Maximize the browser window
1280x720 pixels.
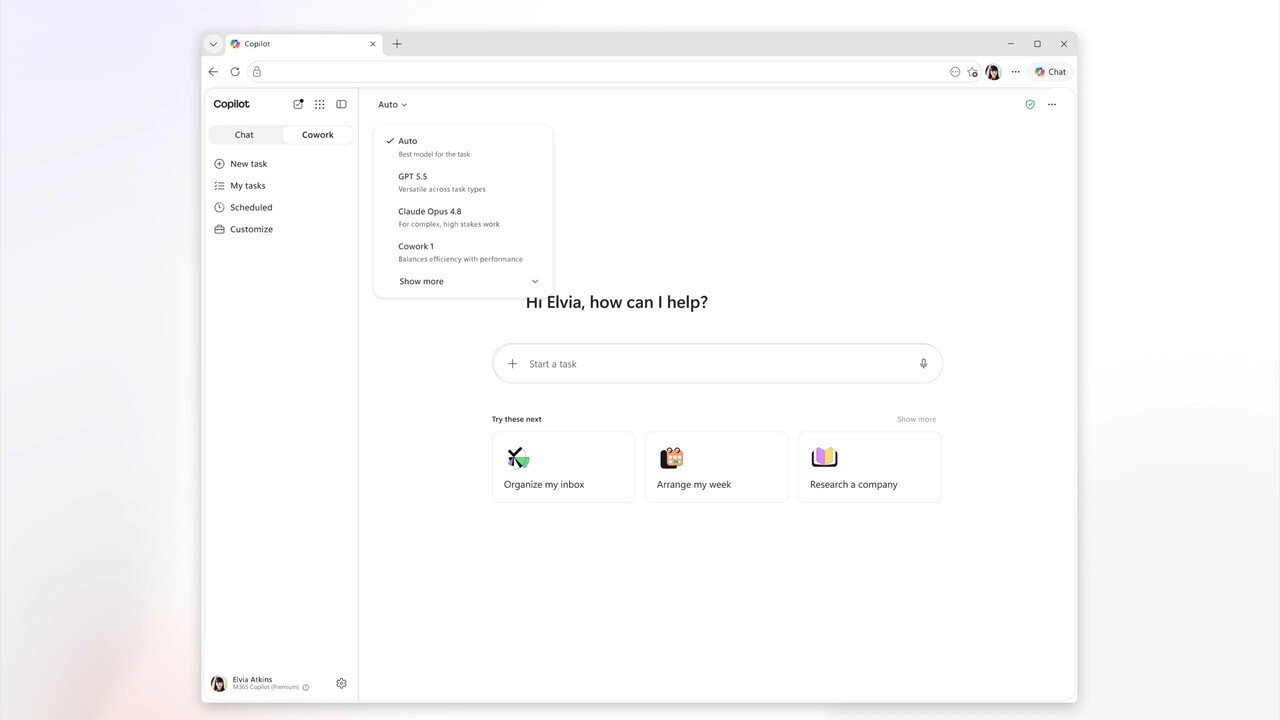pos(1037,44)
